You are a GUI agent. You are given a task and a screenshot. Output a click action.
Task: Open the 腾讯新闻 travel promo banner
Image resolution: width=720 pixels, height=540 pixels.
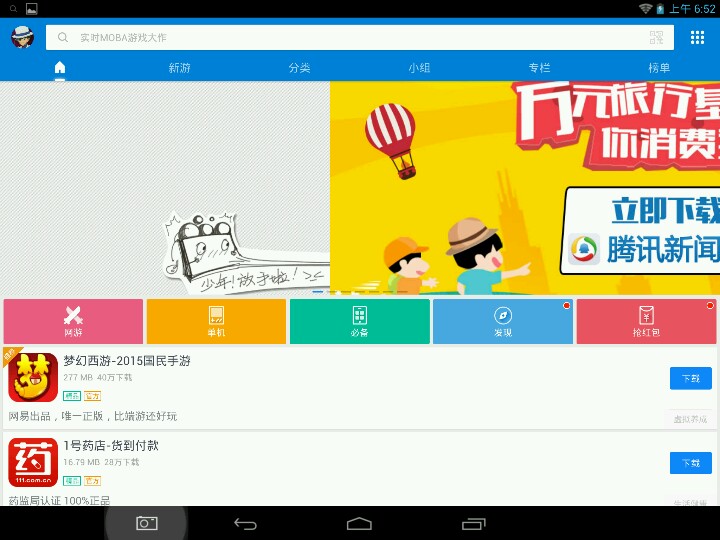(x=525, y=188)
